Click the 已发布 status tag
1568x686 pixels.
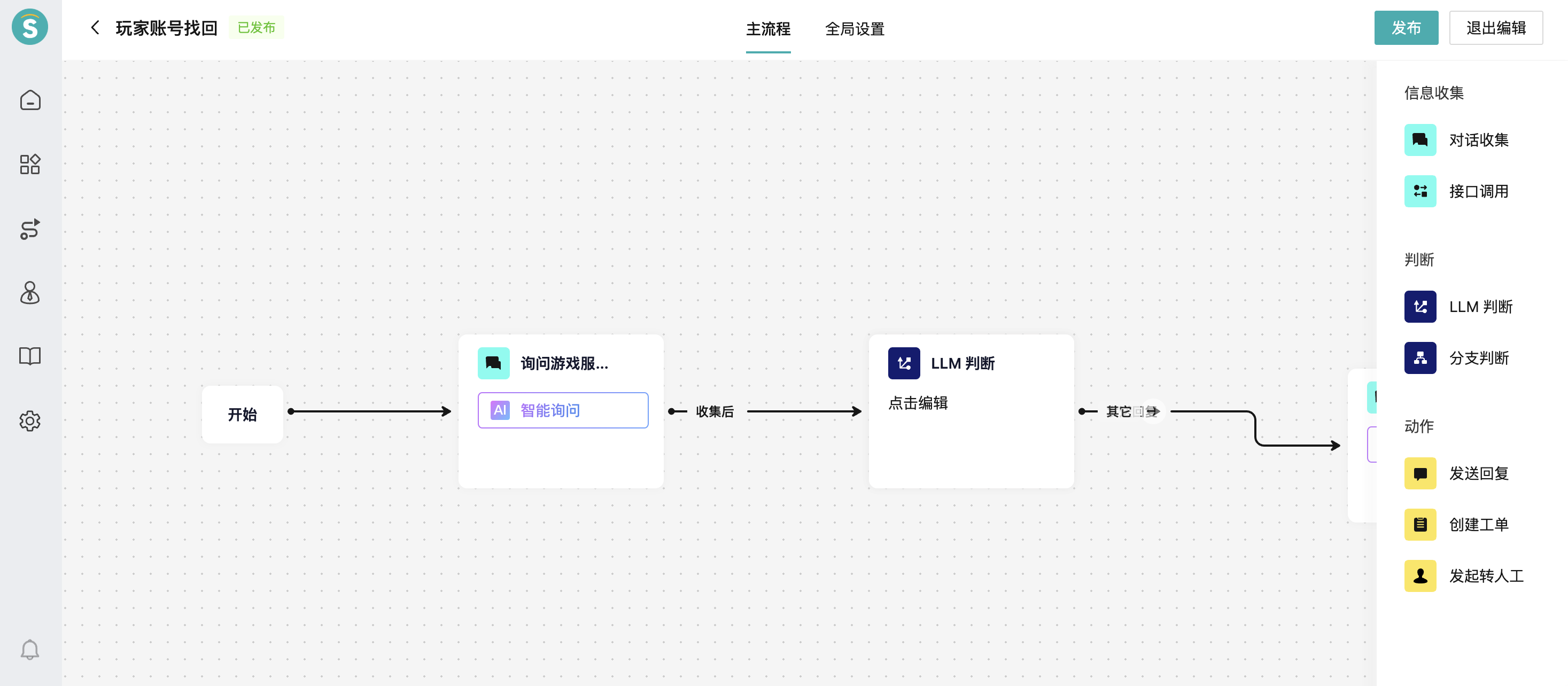257,27
